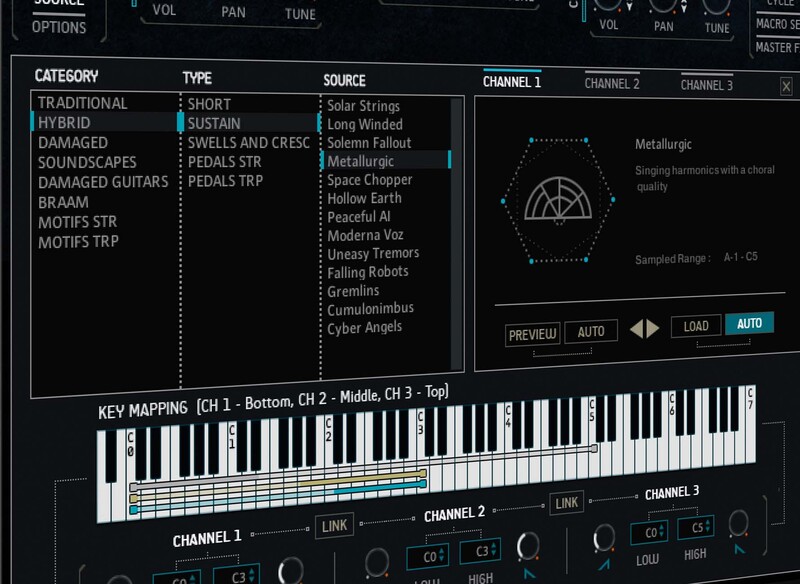800x584 pixels.
Task: Open Channel 3 HIGH note dropdown
Action: click(x=696, y=528)
